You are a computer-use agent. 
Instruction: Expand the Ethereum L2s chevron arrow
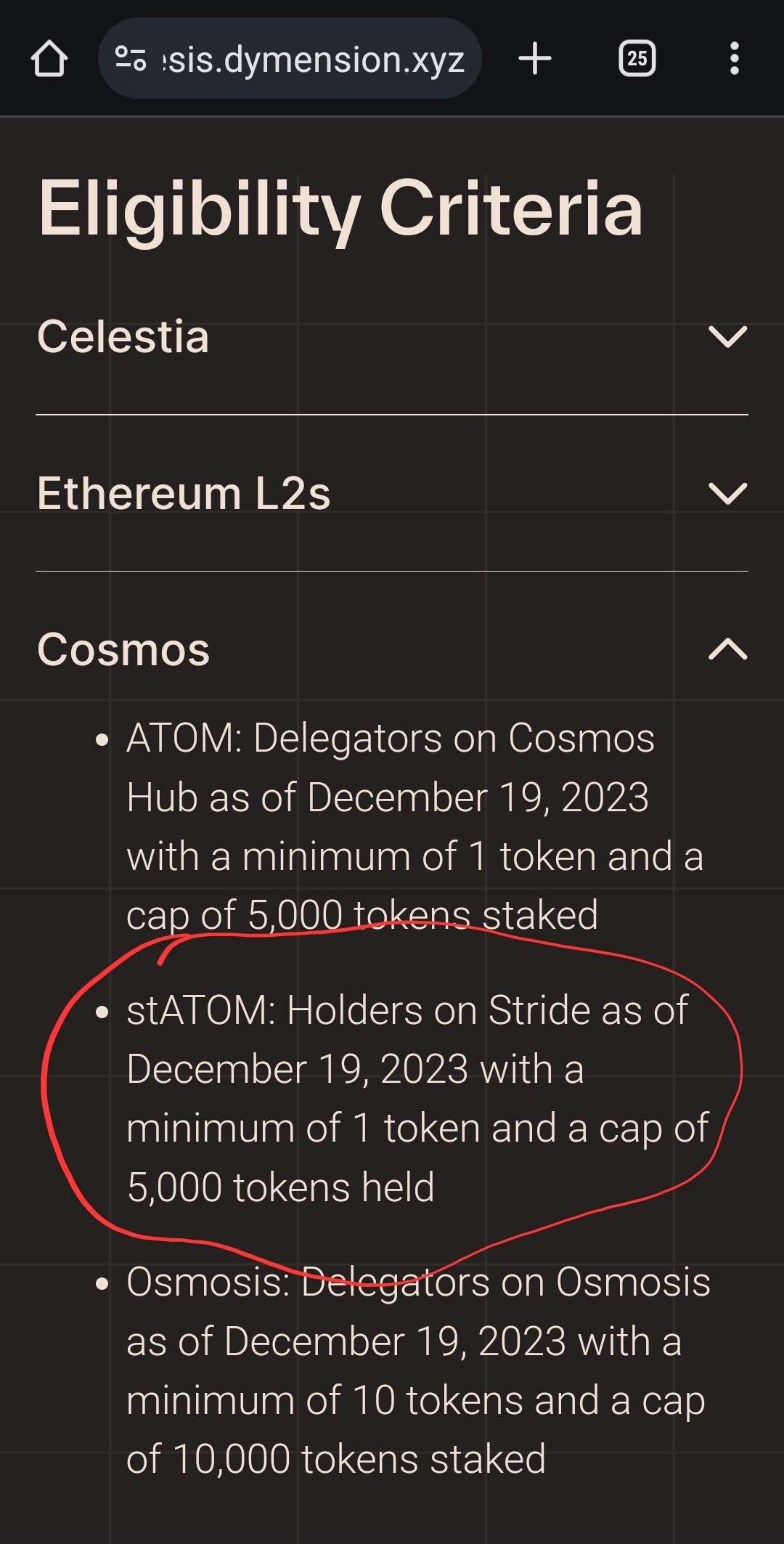click(x=727, y=494)
